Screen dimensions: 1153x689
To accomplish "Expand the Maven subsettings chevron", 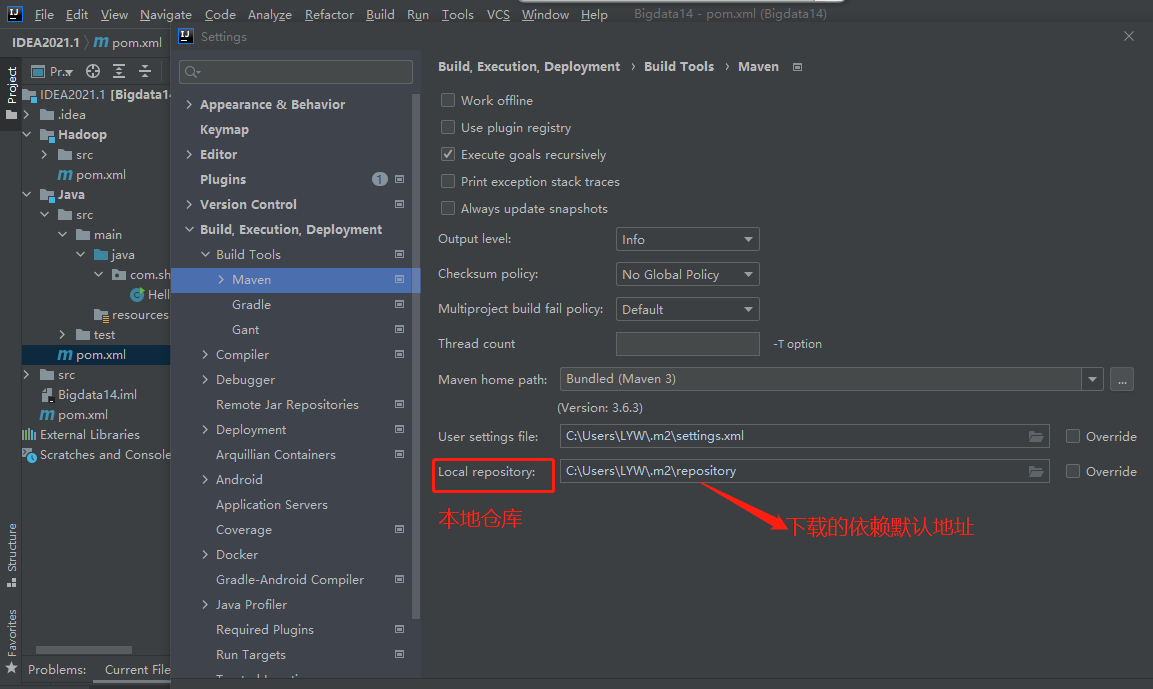I will pos(221,279).
